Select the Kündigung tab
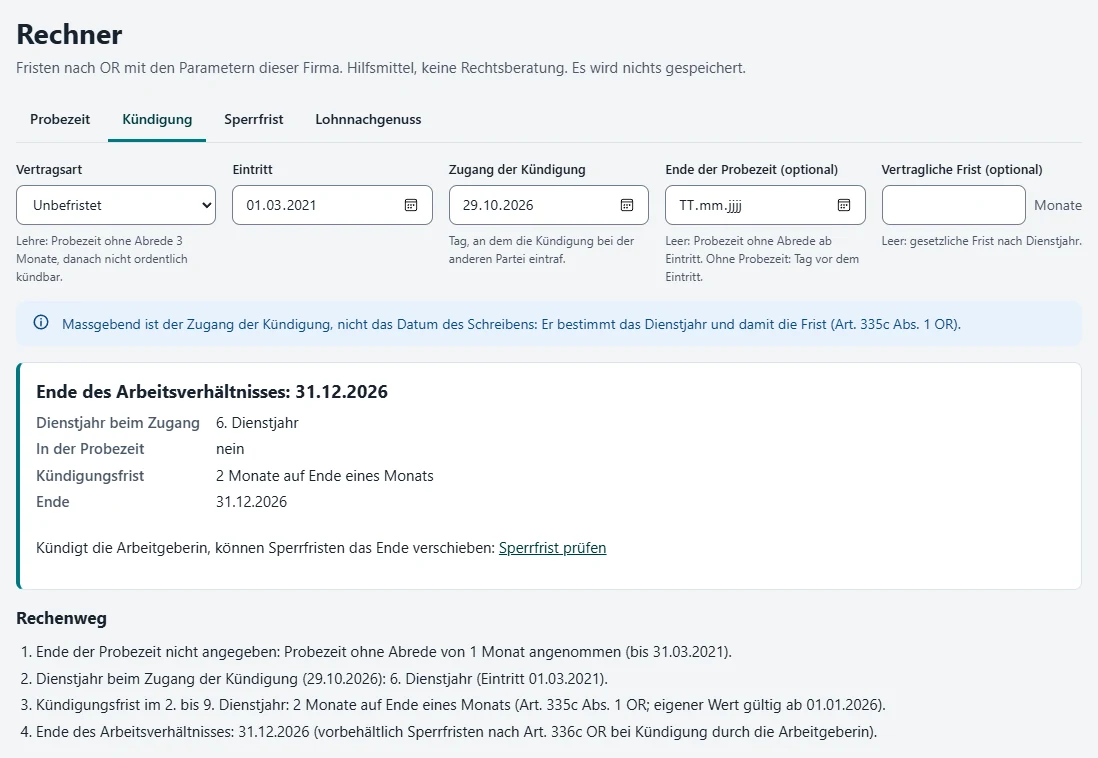The image size is (1098, 758). 157,119
